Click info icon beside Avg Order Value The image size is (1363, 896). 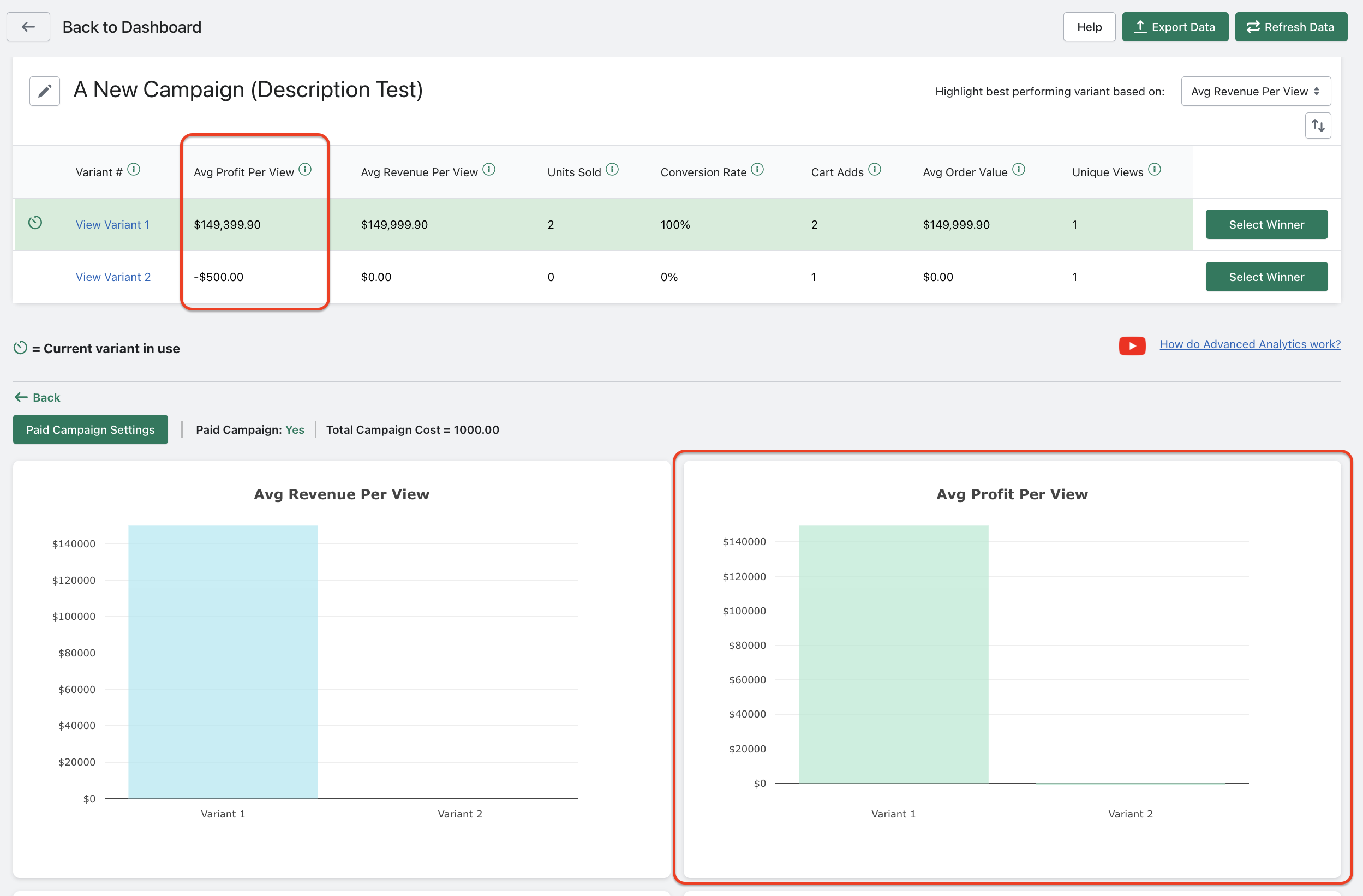(x=1018, y=170)
